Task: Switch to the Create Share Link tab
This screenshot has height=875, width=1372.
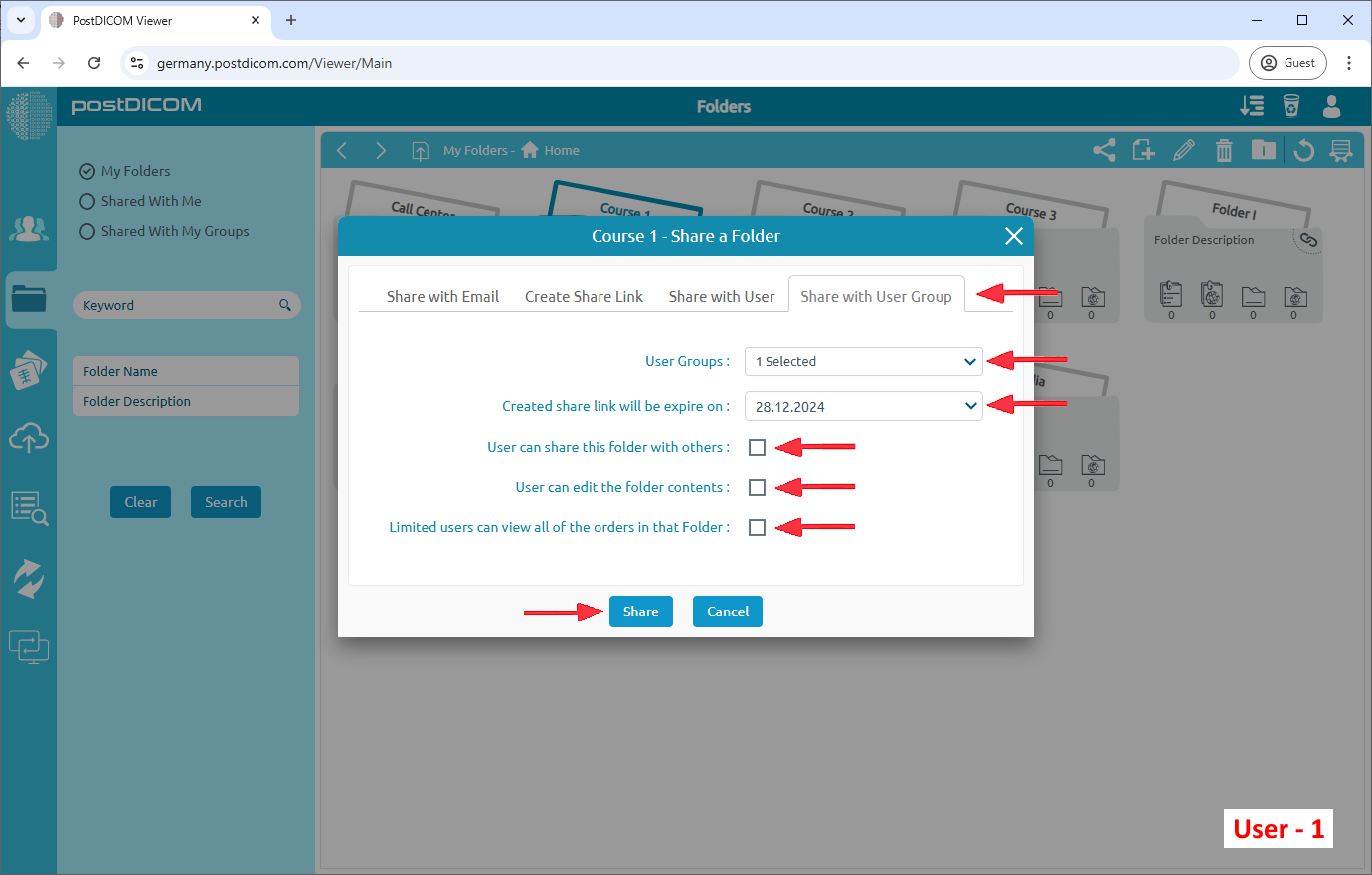Action: coord(584,296)
